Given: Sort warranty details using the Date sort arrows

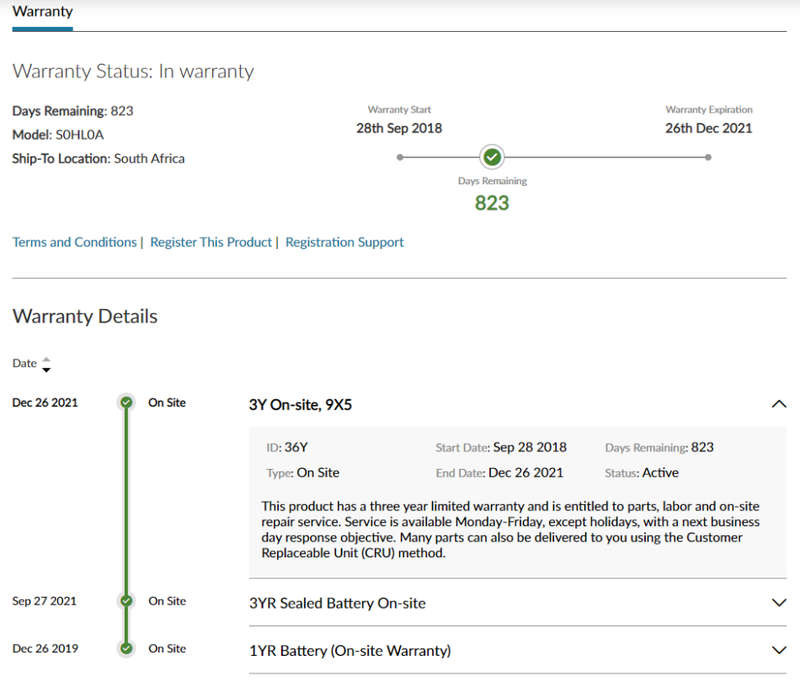Looking at the screenshot, I should pos(46,364).
